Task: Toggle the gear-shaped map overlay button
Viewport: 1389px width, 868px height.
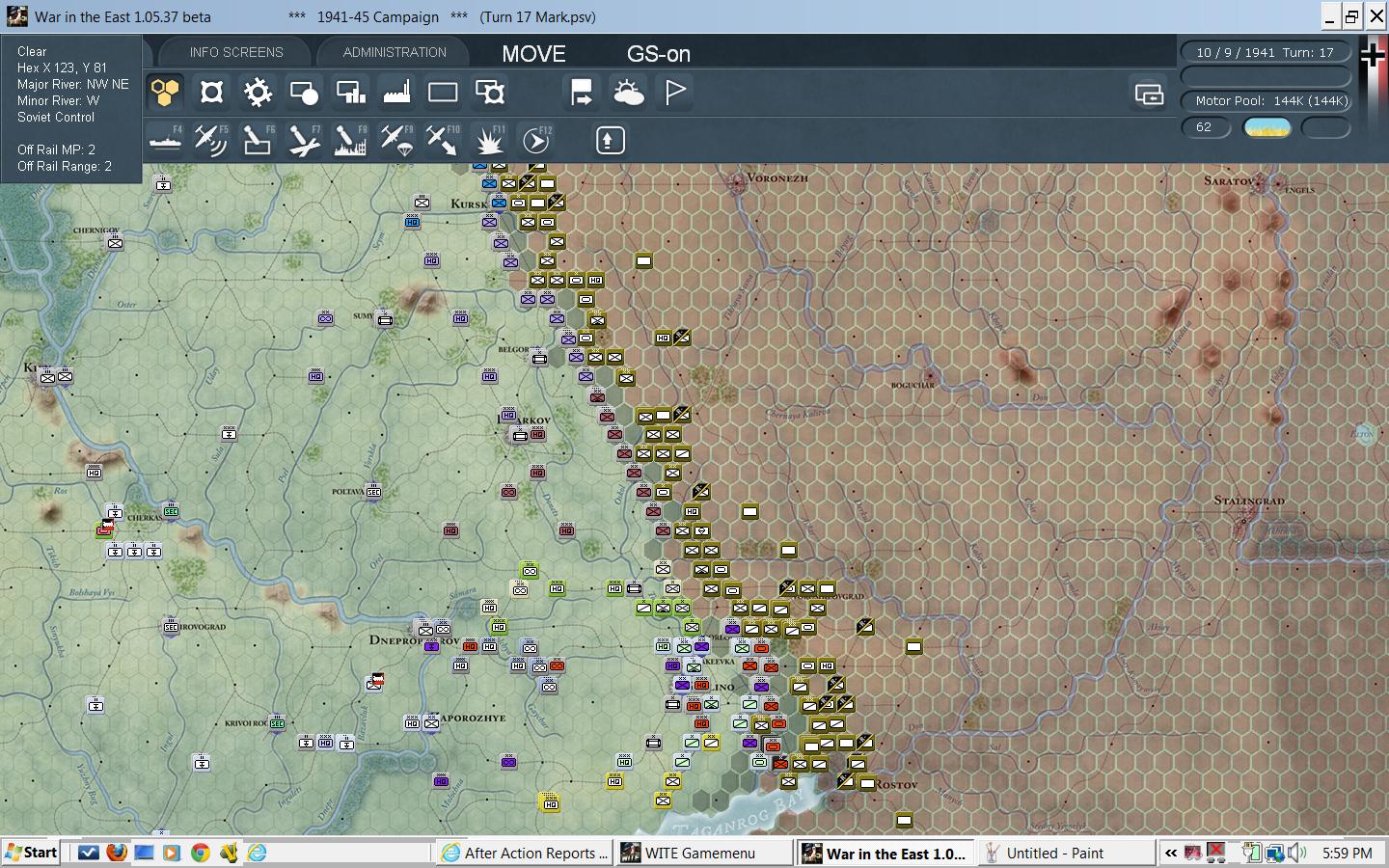Action: click(258, 93)
